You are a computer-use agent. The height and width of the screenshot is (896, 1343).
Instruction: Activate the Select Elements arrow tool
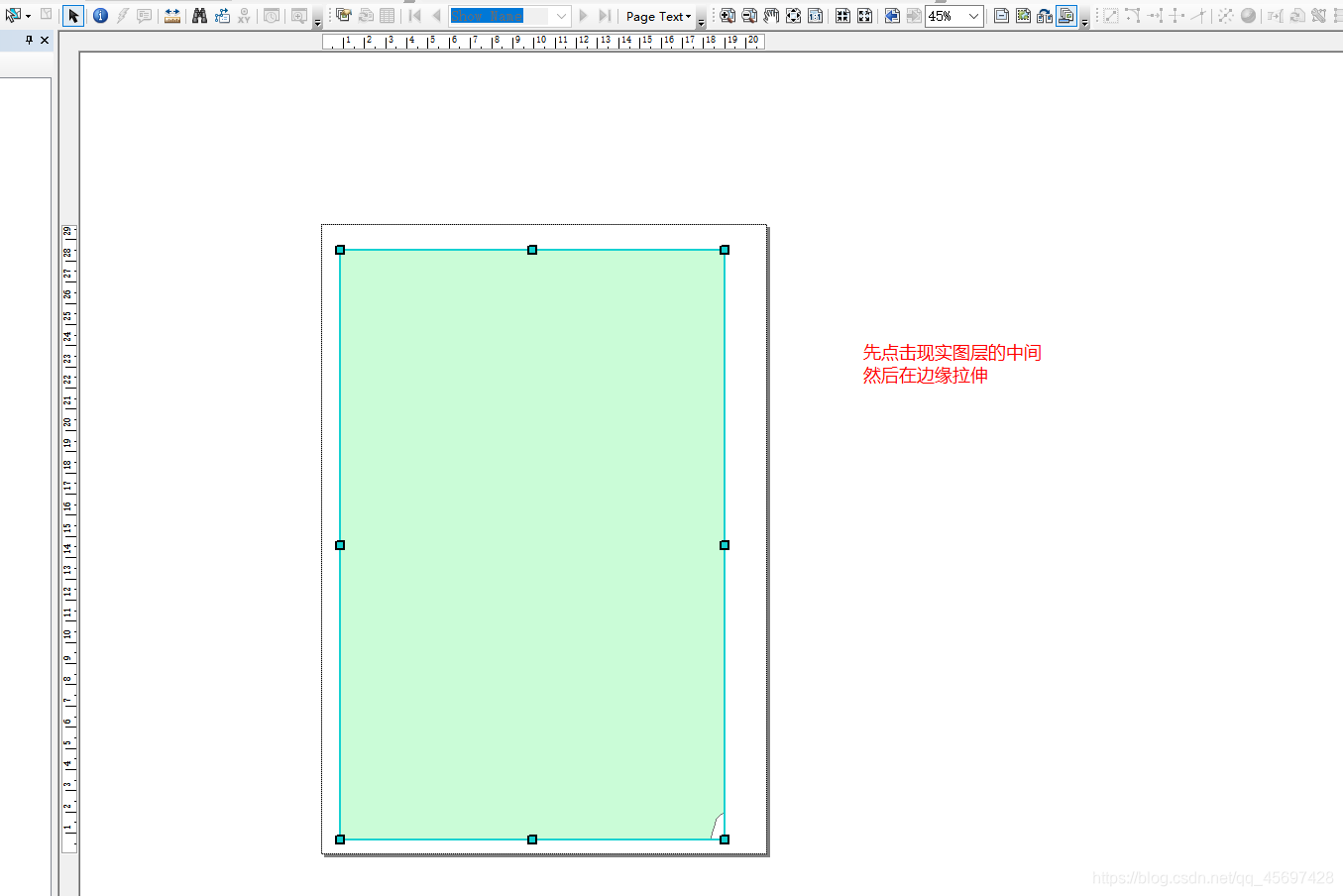pos(73,16)
